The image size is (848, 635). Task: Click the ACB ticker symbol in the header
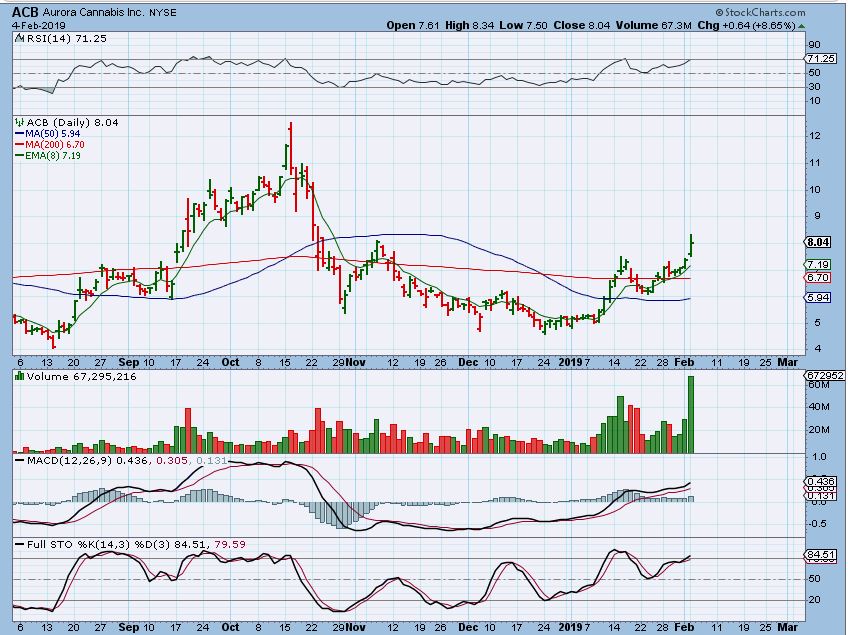click(25, 12)
